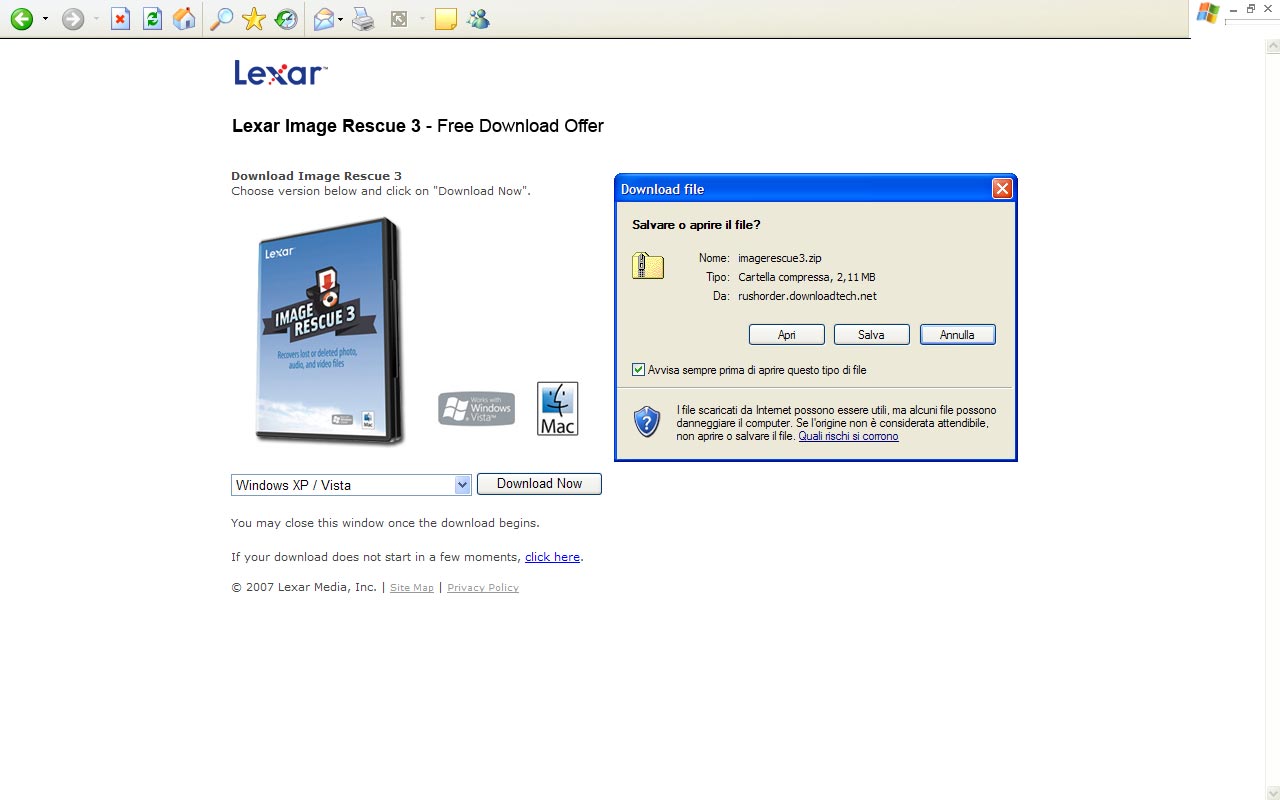Screen dimensions: 1280x800
Task: Print the page with the printer icon
Action: 363,19
